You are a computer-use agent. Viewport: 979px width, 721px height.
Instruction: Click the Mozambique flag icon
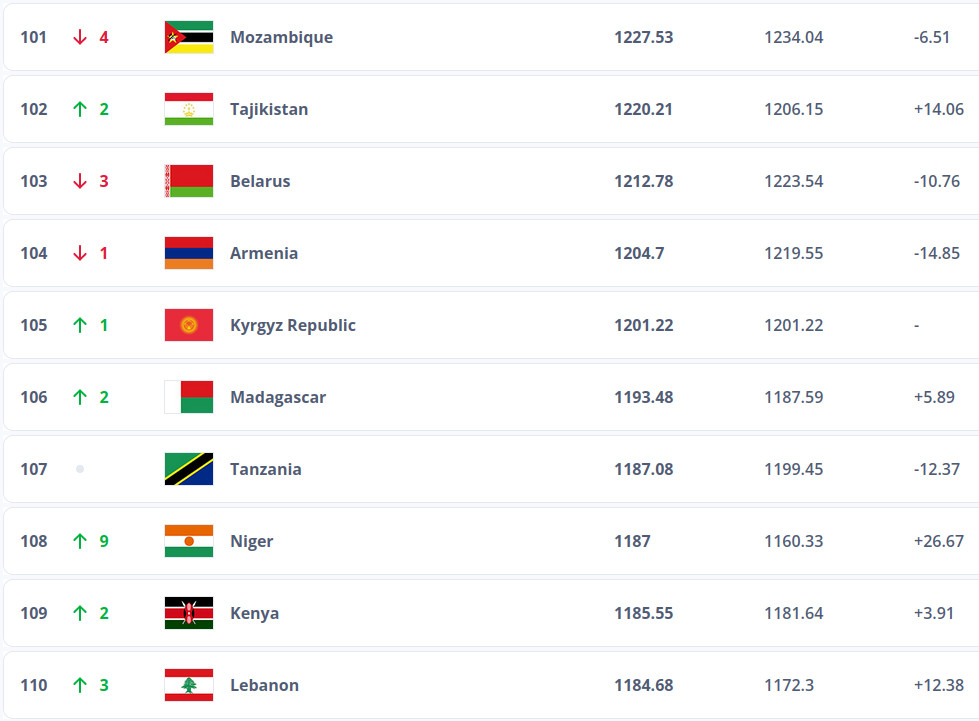click(189, 37)
